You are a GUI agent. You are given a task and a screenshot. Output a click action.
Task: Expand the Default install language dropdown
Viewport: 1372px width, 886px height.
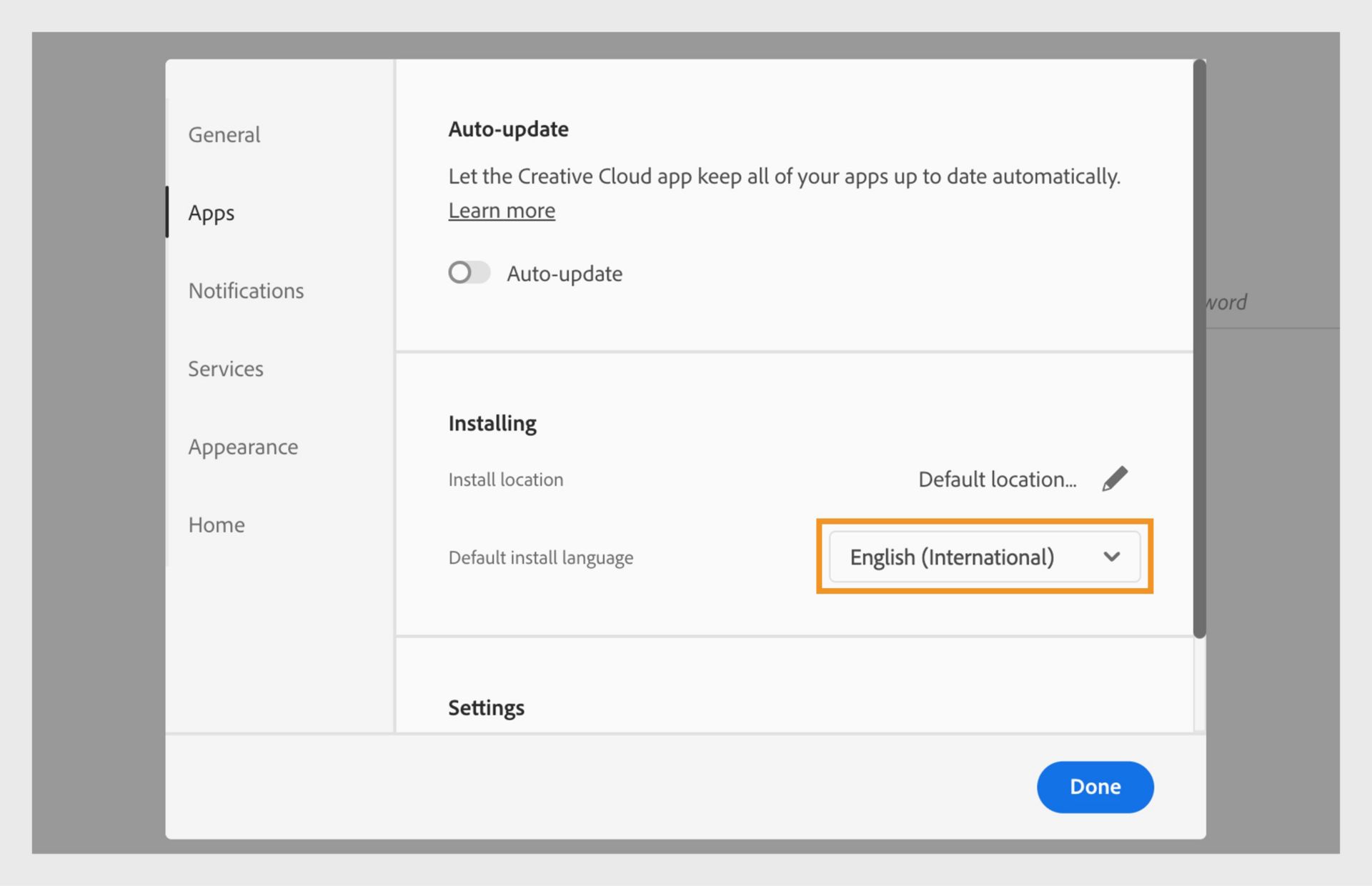tap(985, 557)
